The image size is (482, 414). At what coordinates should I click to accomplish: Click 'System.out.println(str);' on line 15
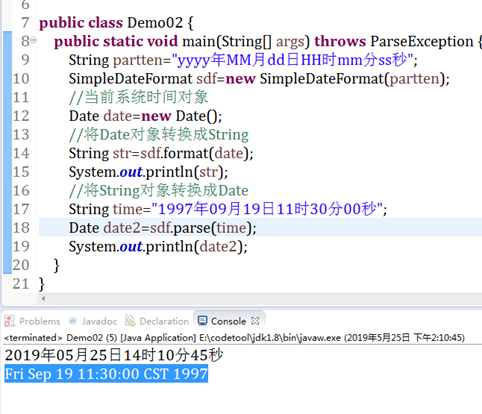pyautogui.click(x=148, y=172)
